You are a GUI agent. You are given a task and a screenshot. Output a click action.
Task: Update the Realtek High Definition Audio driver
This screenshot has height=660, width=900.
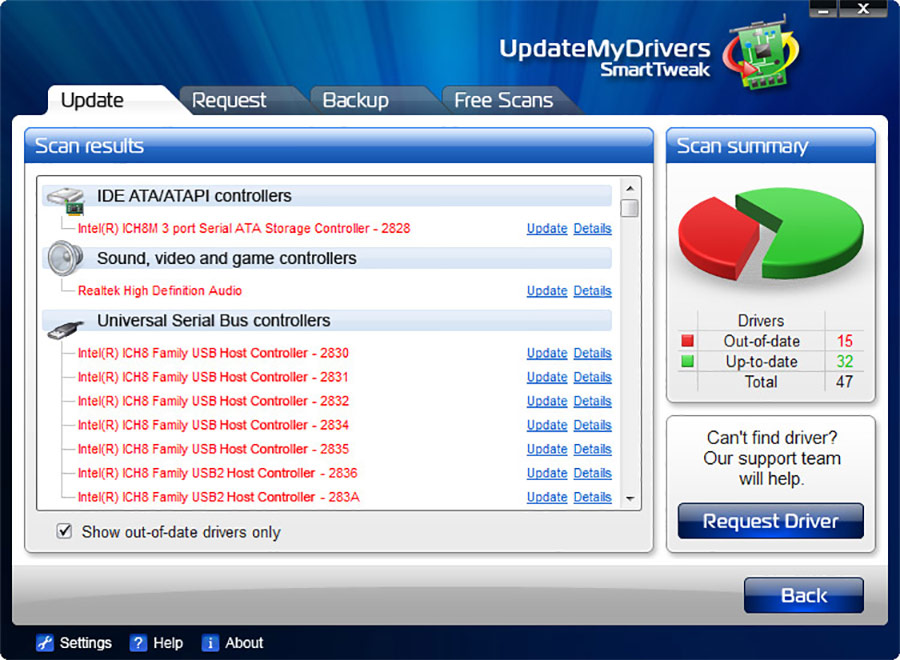click(x=547, y=291)
